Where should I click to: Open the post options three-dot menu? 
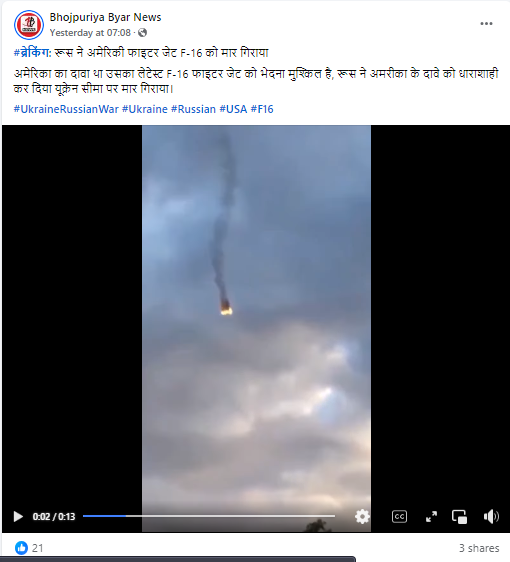[486, 24]
